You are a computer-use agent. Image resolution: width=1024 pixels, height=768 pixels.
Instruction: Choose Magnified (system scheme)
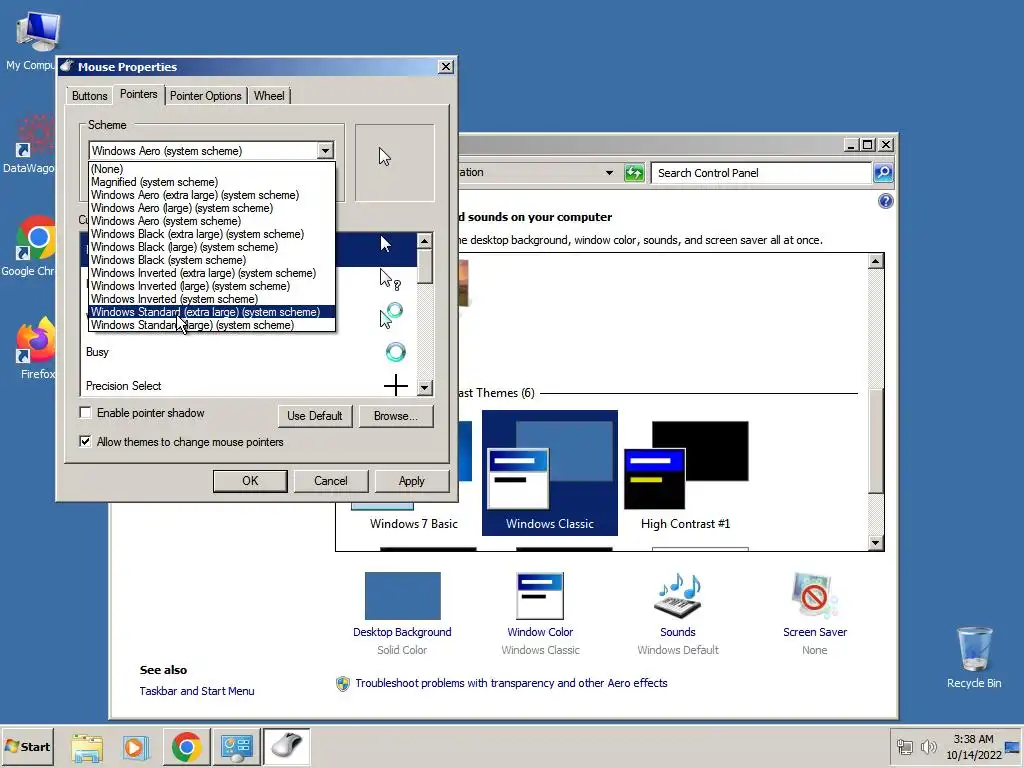tap(212, 182)
